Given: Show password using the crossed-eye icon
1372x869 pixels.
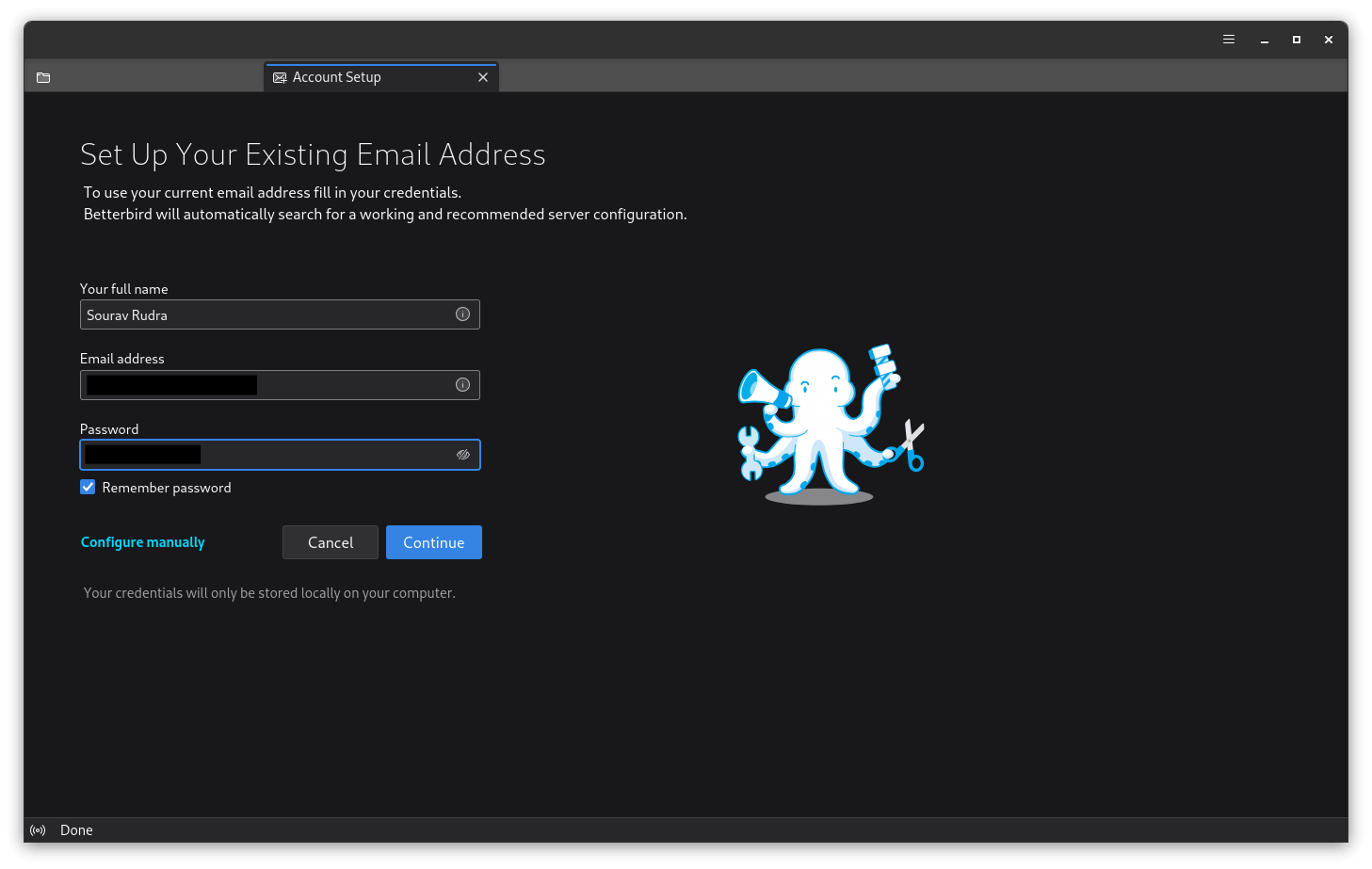Looking at the screenshot, I should (x=462, y=455).
